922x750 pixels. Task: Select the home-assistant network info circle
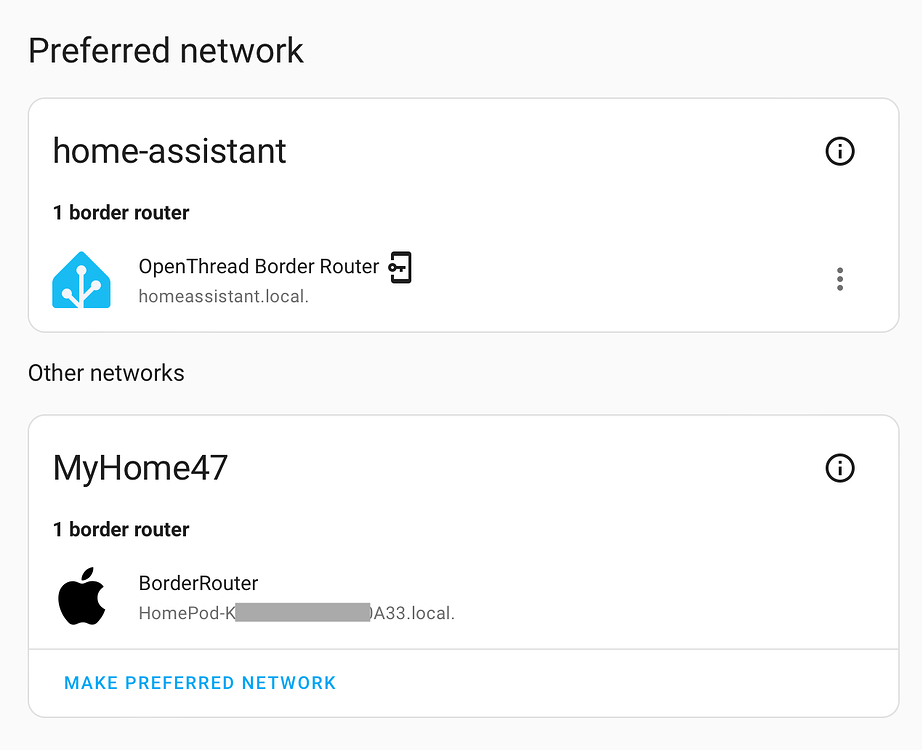(840, 152)
